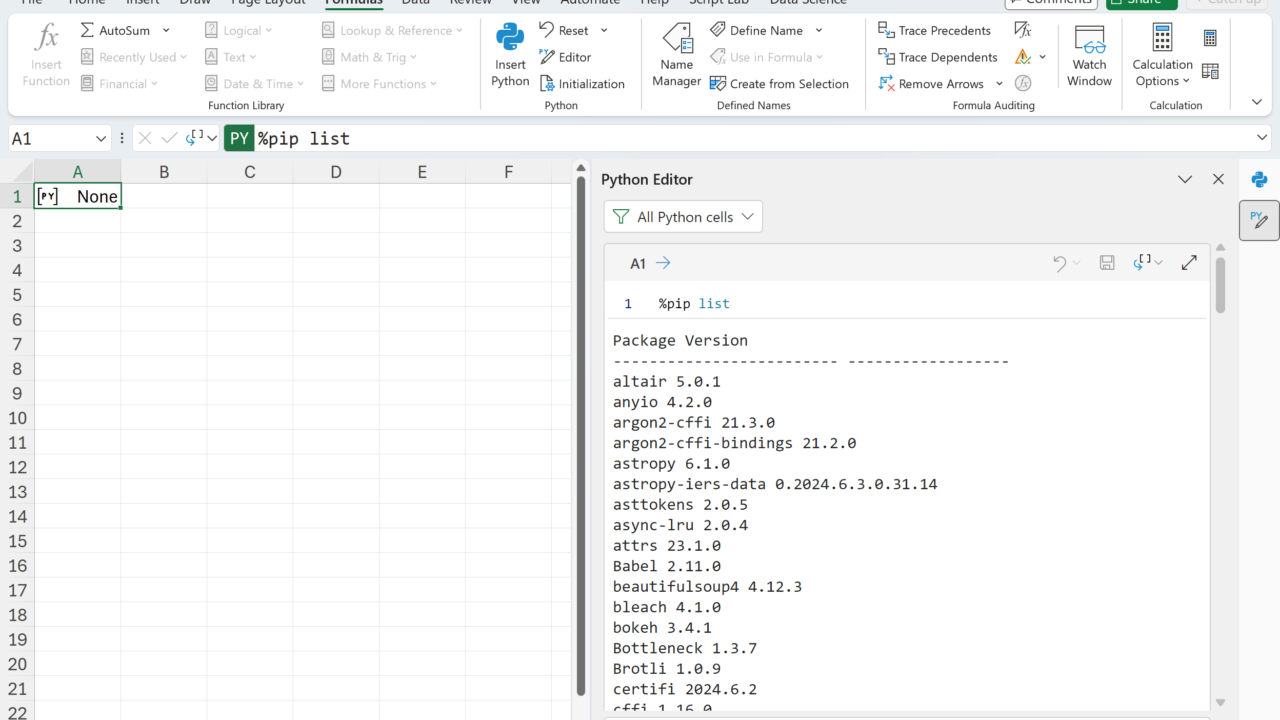
Task: Save the Python cell code
Action: click(1107, 263)
